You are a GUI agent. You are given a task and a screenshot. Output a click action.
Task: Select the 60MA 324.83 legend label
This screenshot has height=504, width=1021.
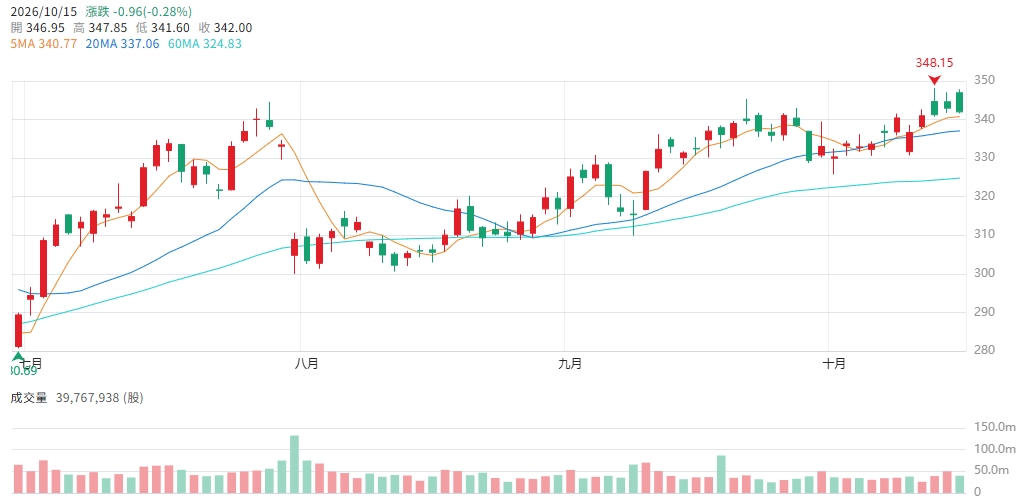pos(204,44)
